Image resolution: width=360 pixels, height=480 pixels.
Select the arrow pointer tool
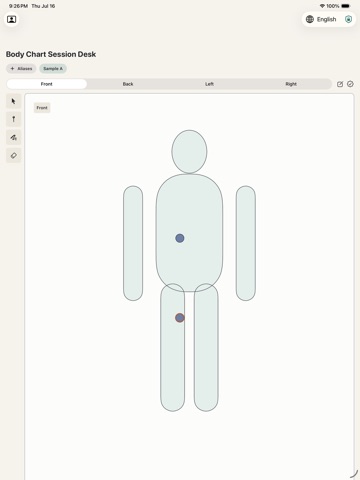point(14,101)
